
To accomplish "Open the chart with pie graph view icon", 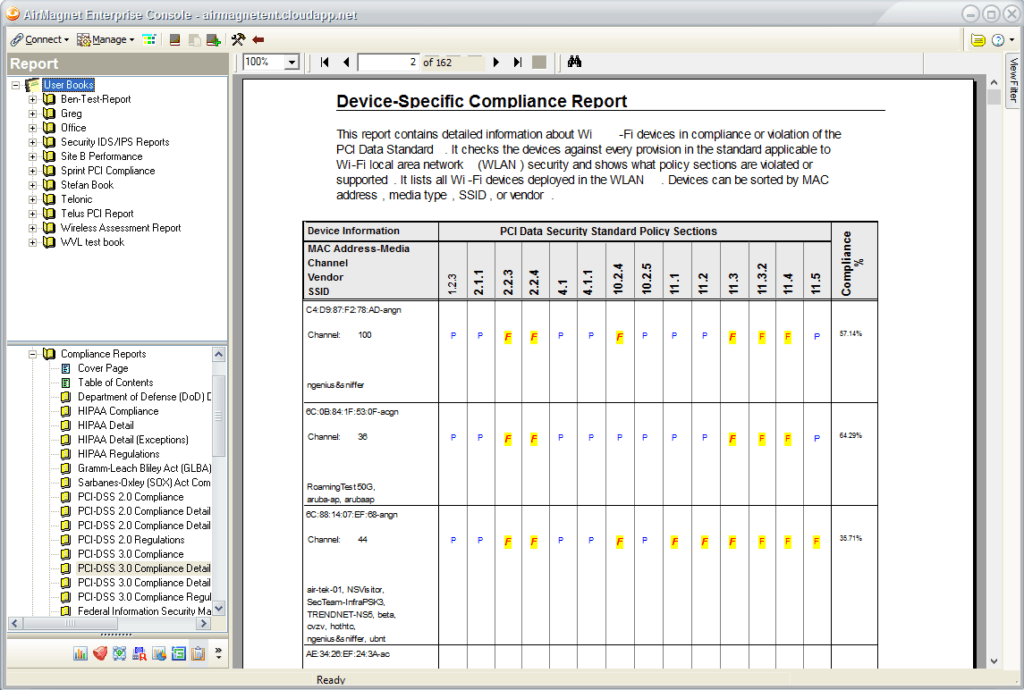I will pyautogui.click(x=159, y=653).
